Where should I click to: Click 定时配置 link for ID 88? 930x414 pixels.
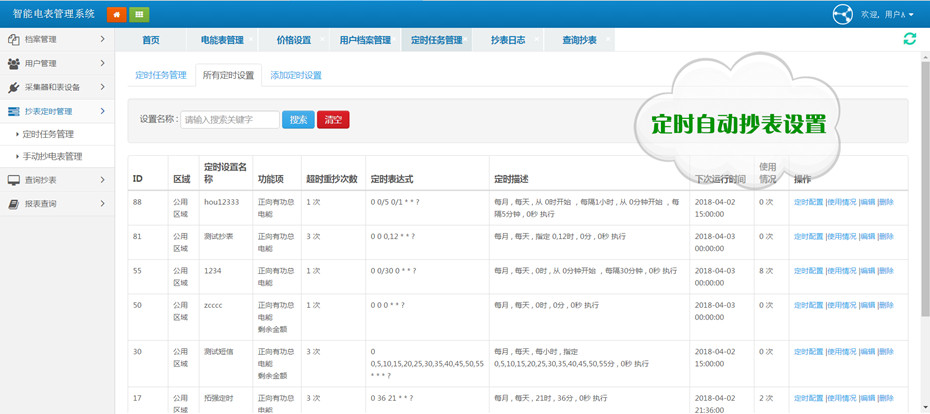click(808, 202)
